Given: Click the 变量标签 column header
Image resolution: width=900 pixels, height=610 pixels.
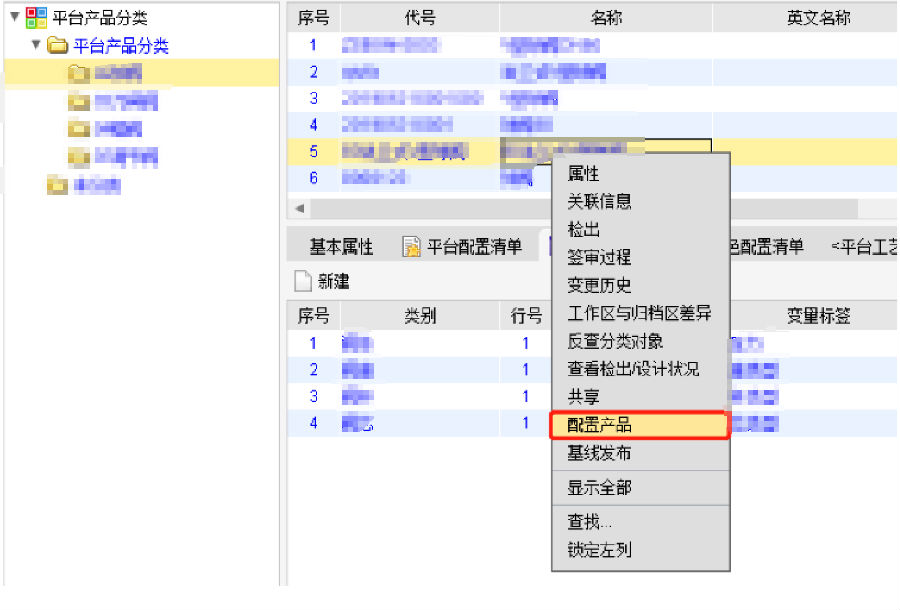Looking at the screenshot, I should pos(818,316).
